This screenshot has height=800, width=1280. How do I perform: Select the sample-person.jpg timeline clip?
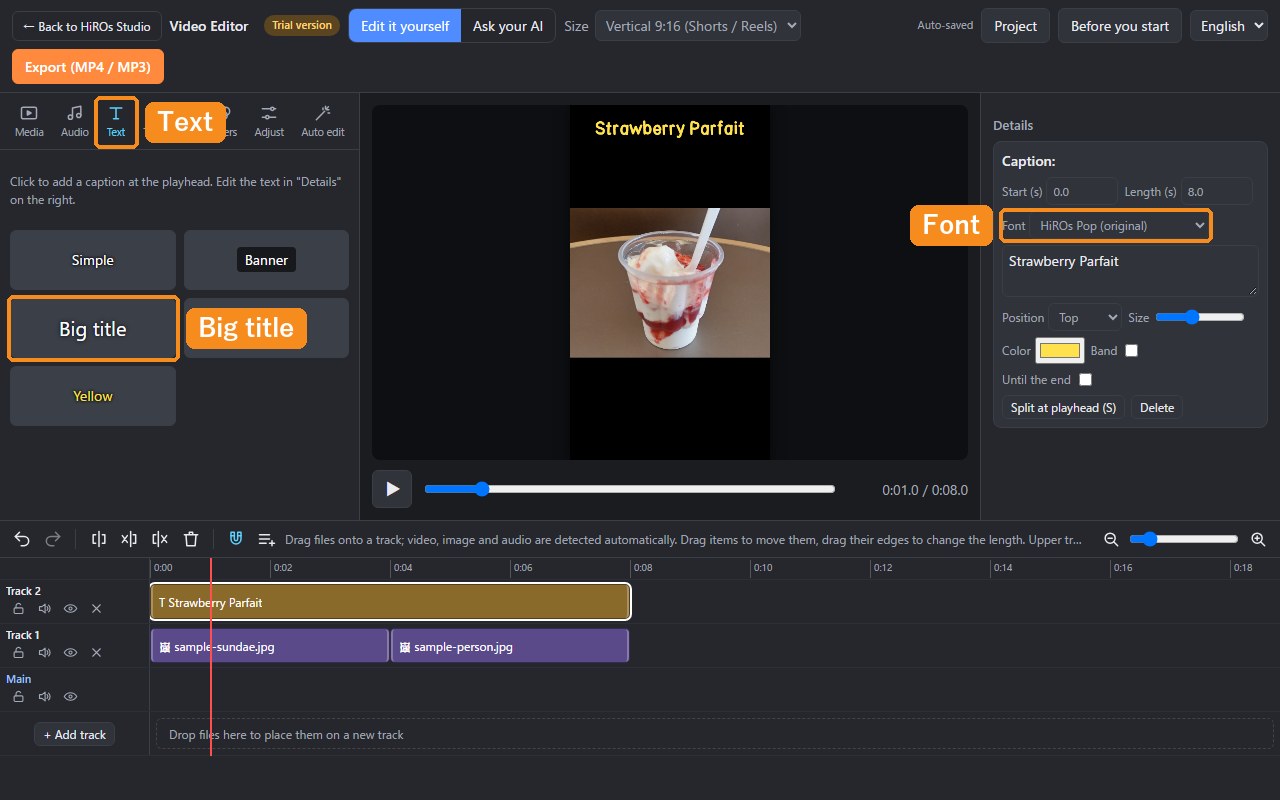coord(510,647)
